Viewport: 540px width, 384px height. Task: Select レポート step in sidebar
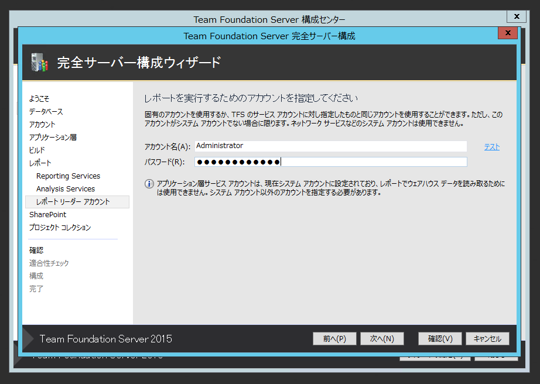coord(40,163)
